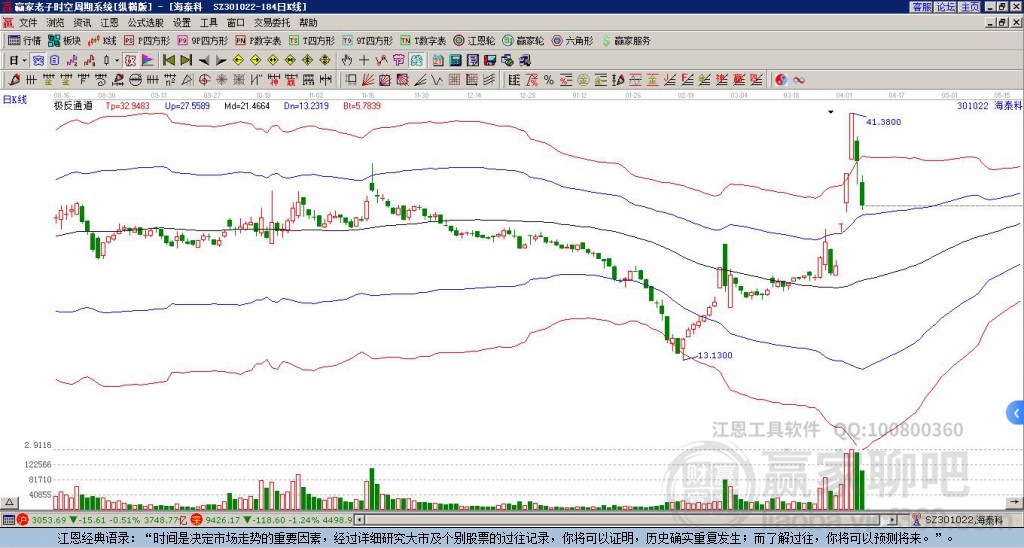Click the infinity wave icon
The width and height of the screenshot is (1024, 548).
coord(799,80)
